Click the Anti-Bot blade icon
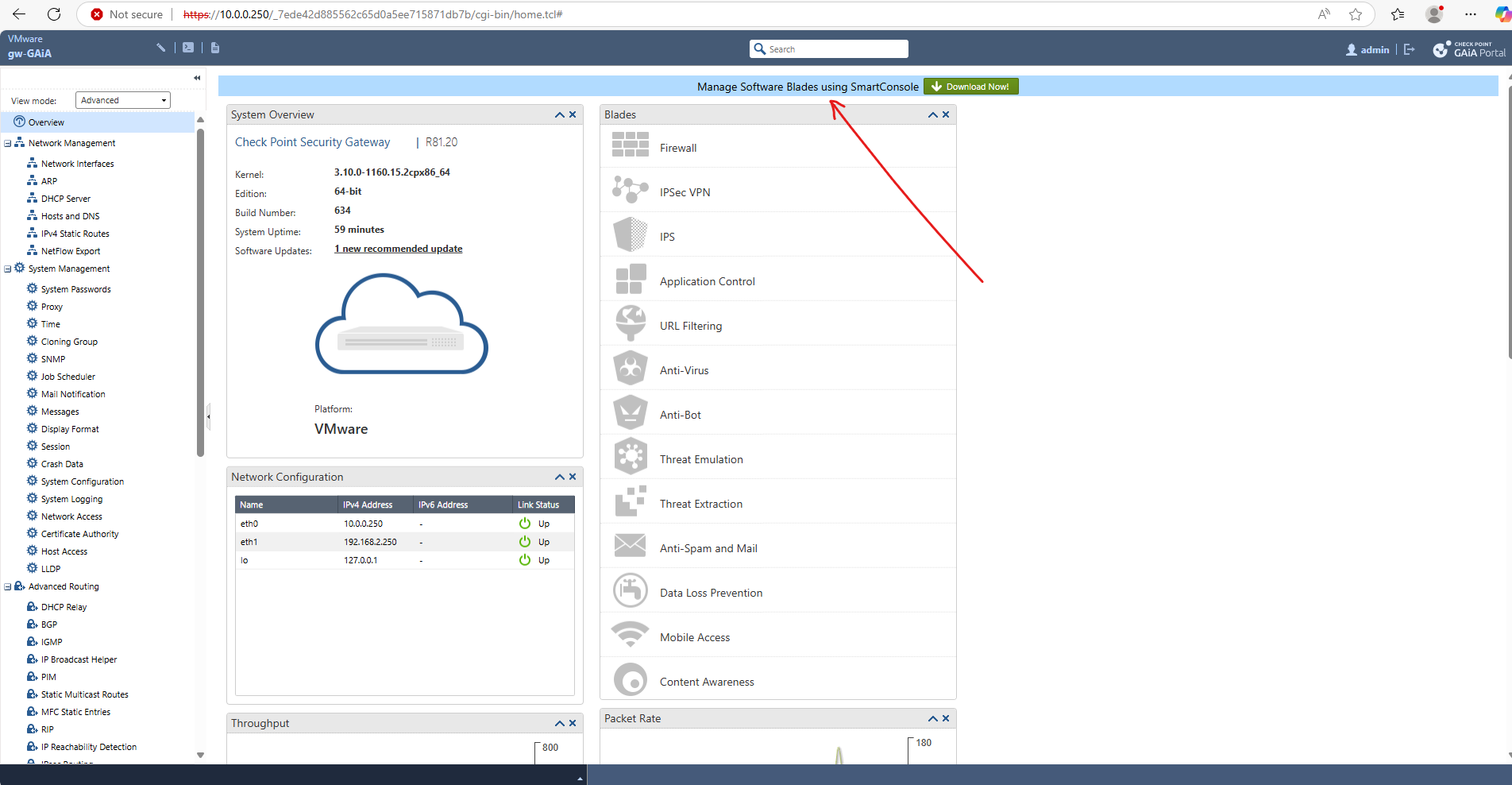Viewport: 1512px width, 785px height. tap(631, 412)
